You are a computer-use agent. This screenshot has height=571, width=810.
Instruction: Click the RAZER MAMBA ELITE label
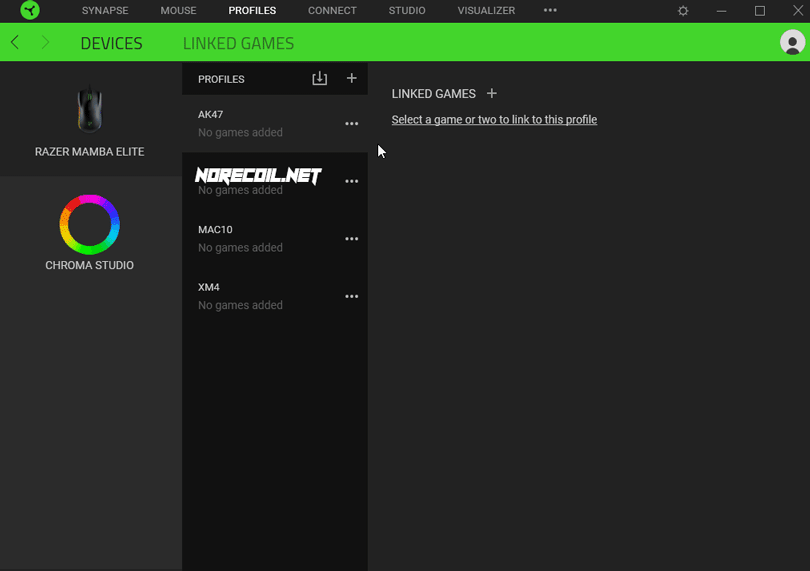tap(89, 151)
